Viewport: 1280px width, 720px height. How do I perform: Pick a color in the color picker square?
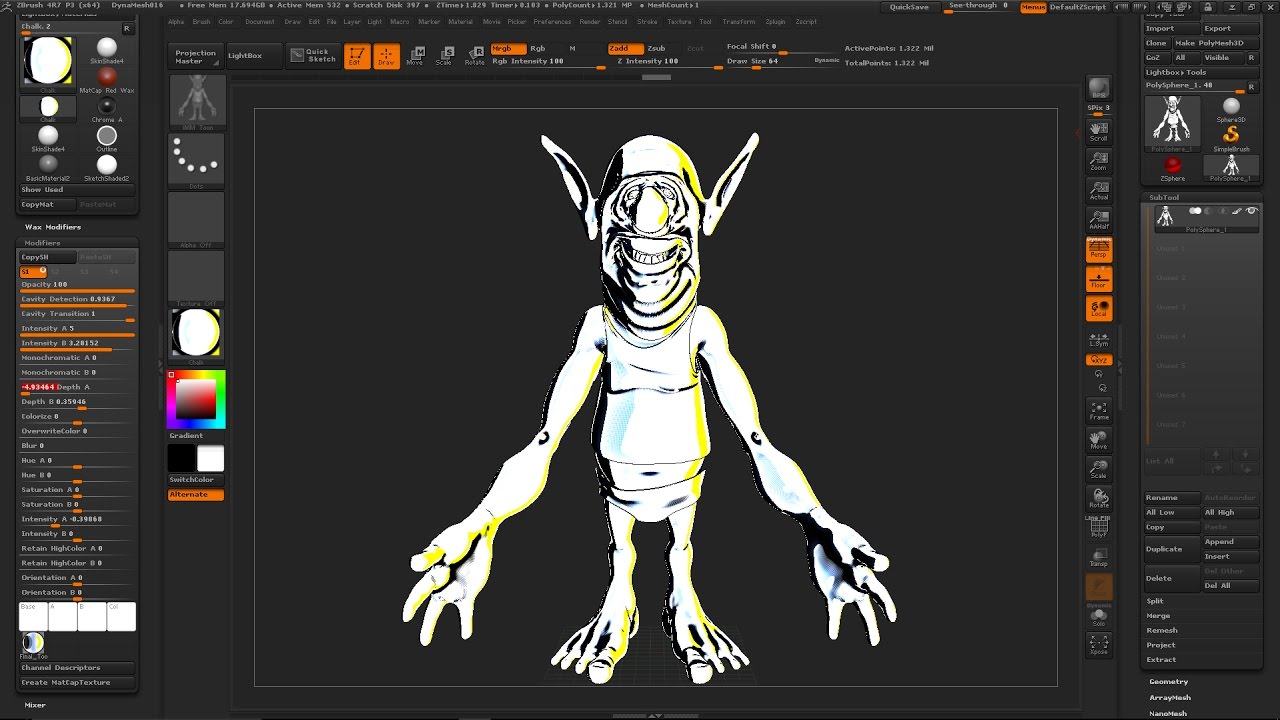tap(197, 399)
